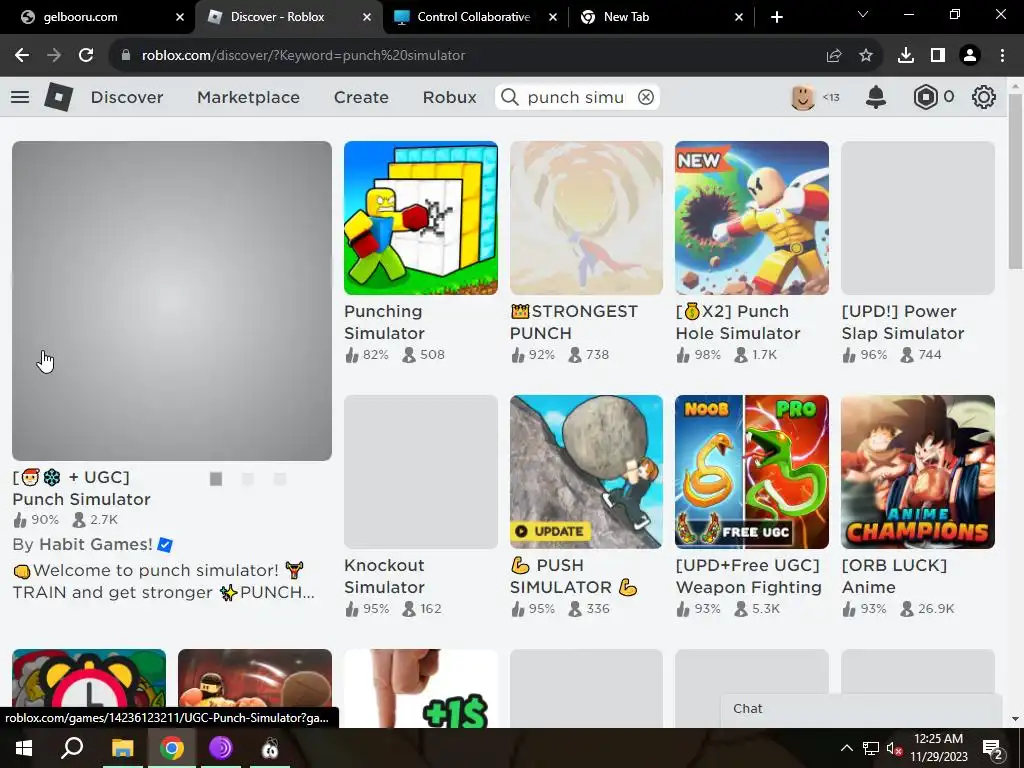Click the Roblox logo home icon
The width and height of the screenshot is (1024, 768).
[x=58, y=97]
